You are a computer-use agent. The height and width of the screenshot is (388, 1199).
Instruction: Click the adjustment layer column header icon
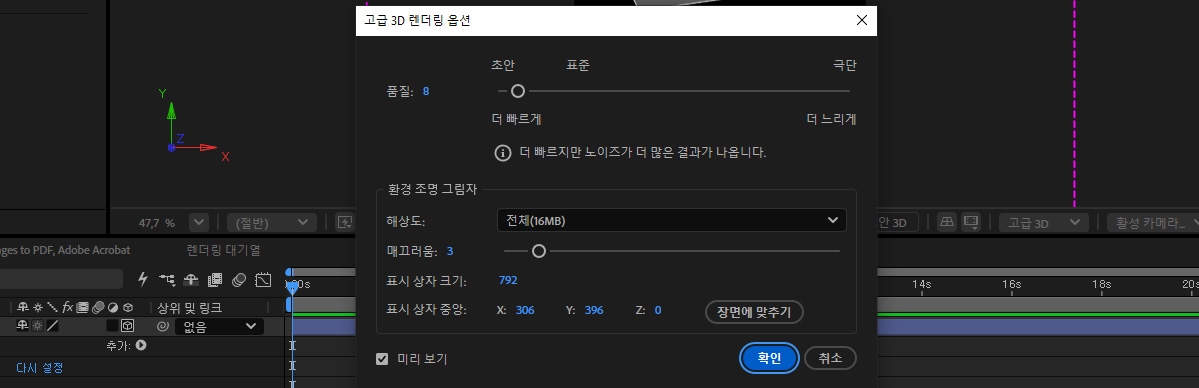[x=113, y=308]
